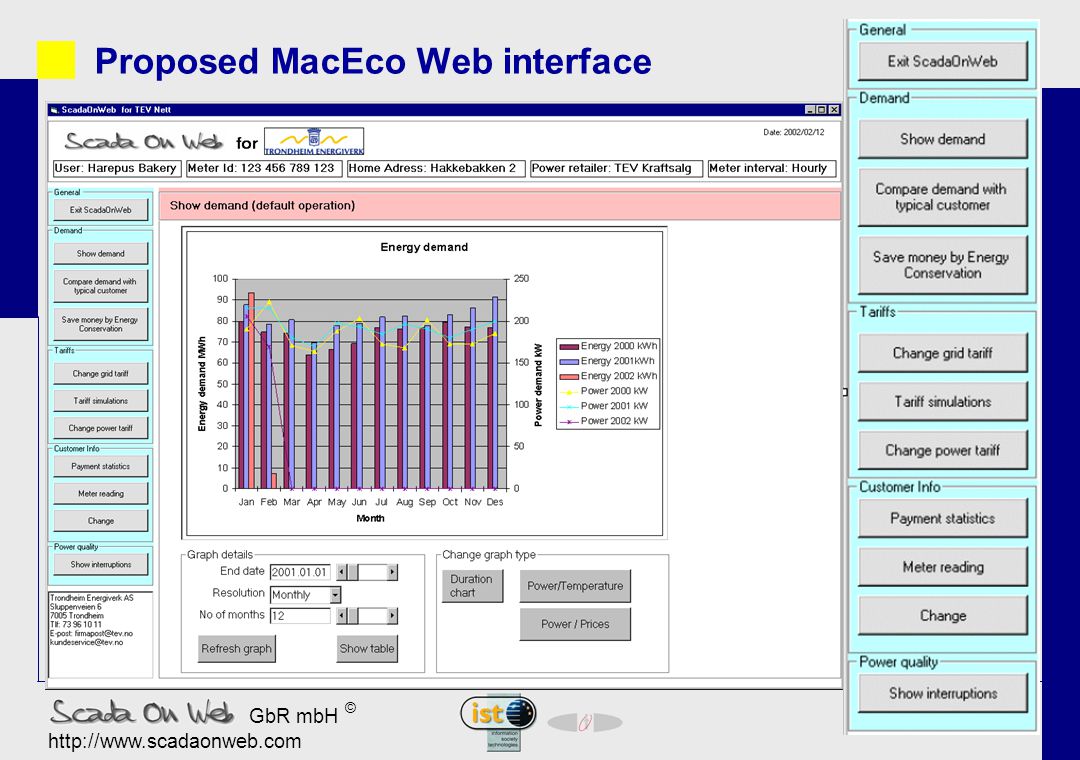Click the right arrow of the End date scroller
This screenshot has height=760, width=1080.
[392, 572]
